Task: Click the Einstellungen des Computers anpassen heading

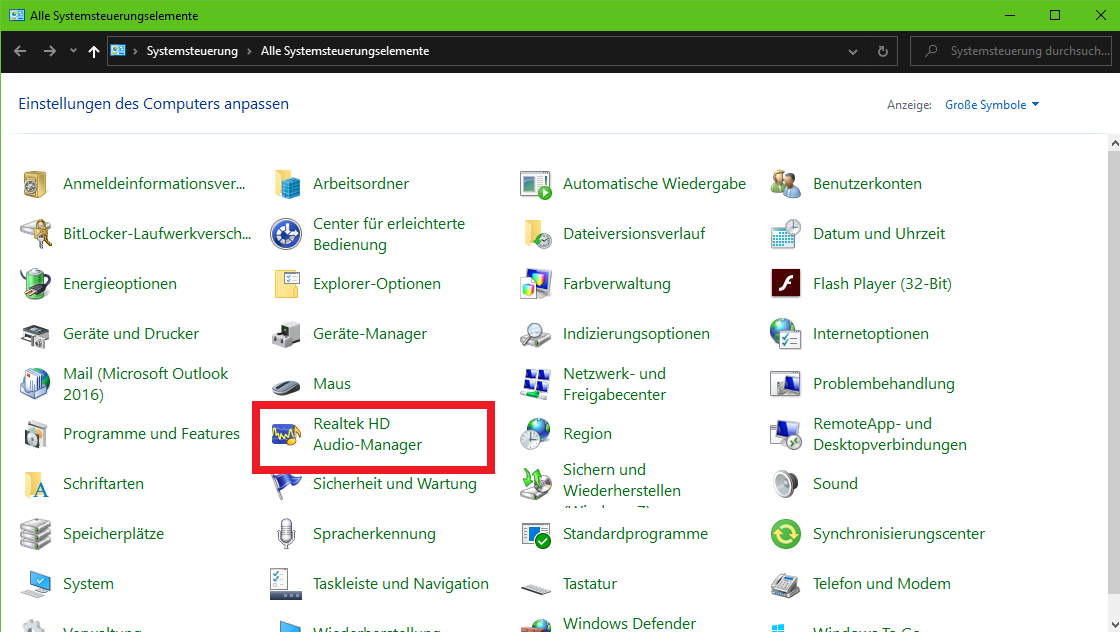Action: [x=154, y=104]
